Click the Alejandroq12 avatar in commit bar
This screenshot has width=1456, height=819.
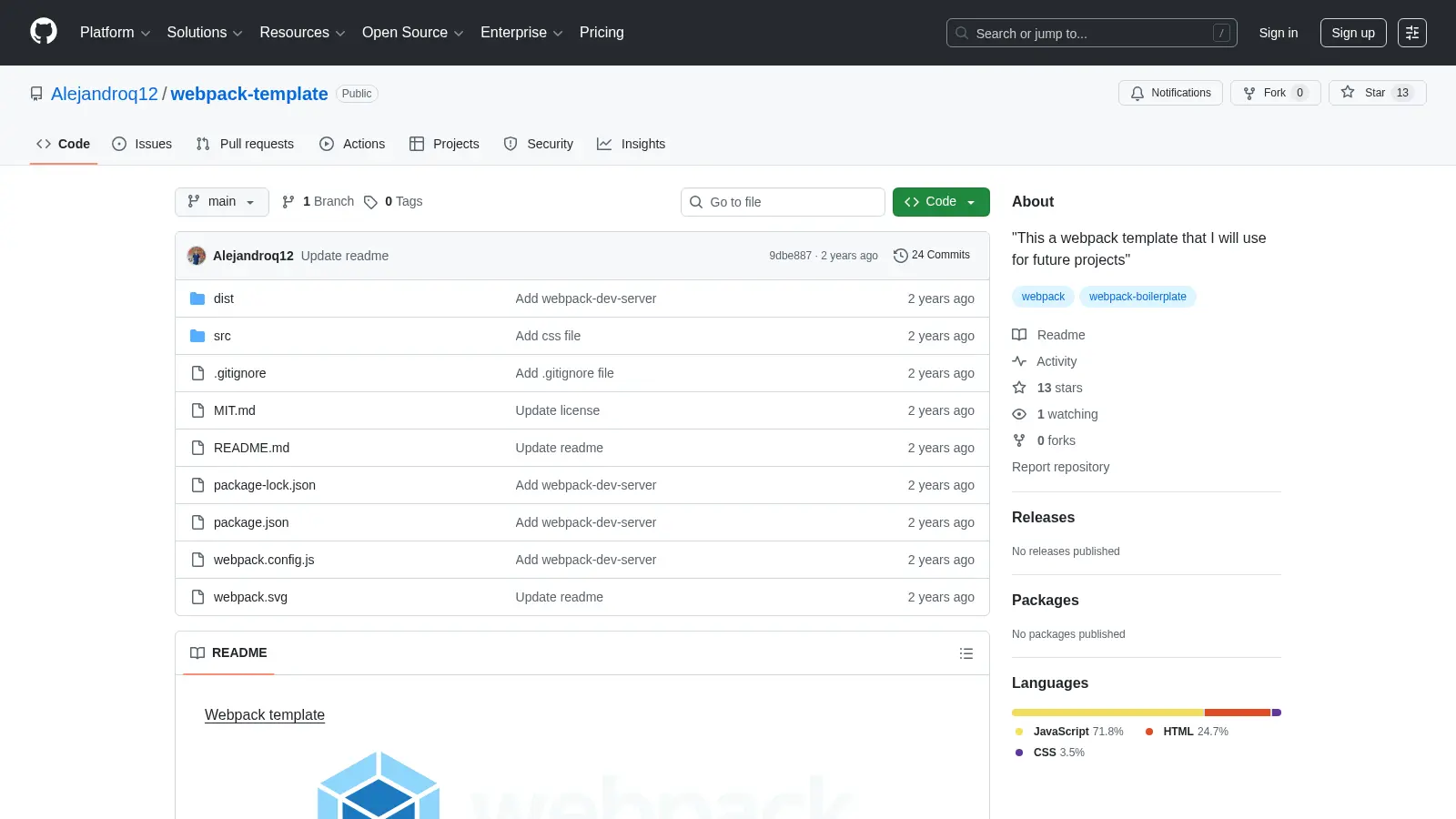coord(197,256)
